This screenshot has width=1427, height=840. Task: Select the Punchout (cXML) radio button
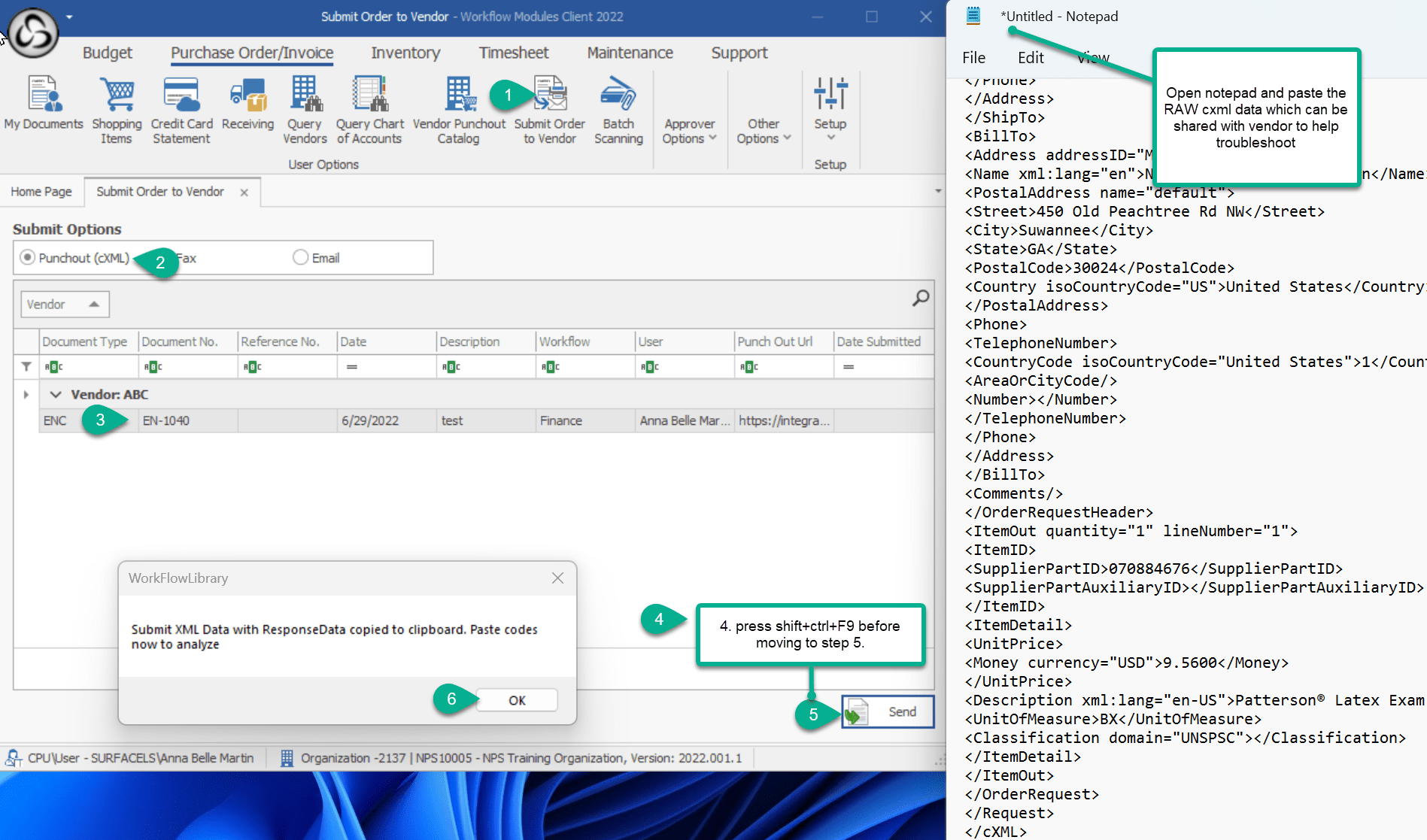[x=28, y=258]
